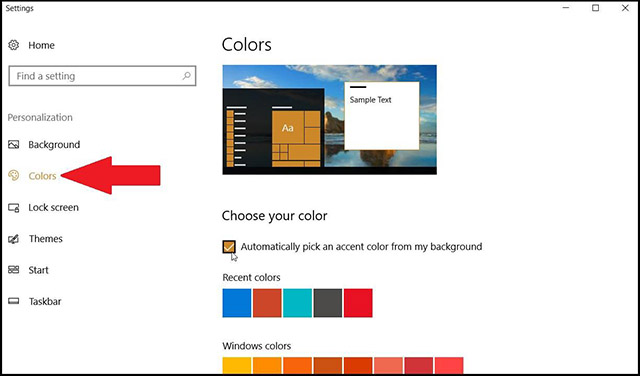This screenshot has height=376, width=640.
Task: Go to Lock screen settings
Action: (x=53, y=207)
